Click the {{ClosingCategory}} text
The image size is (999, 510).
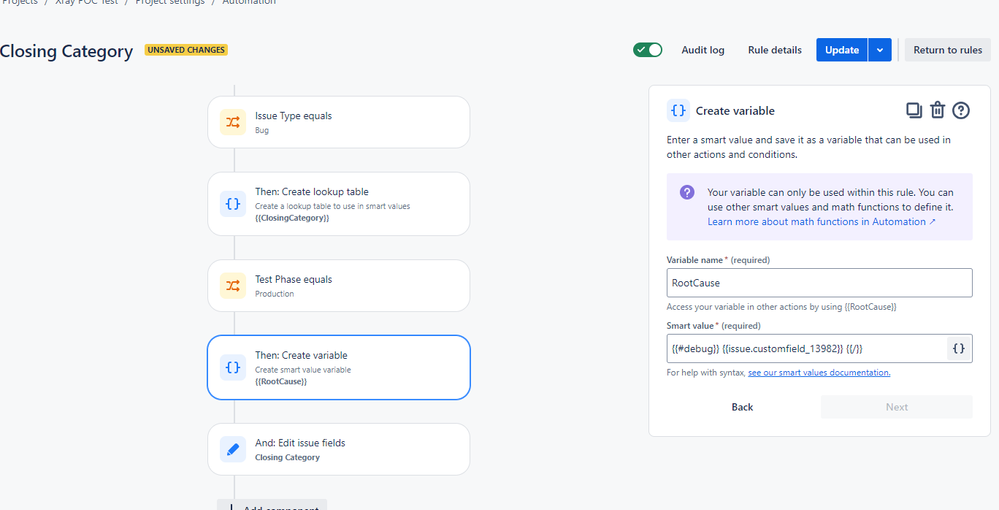click(292, 218)
